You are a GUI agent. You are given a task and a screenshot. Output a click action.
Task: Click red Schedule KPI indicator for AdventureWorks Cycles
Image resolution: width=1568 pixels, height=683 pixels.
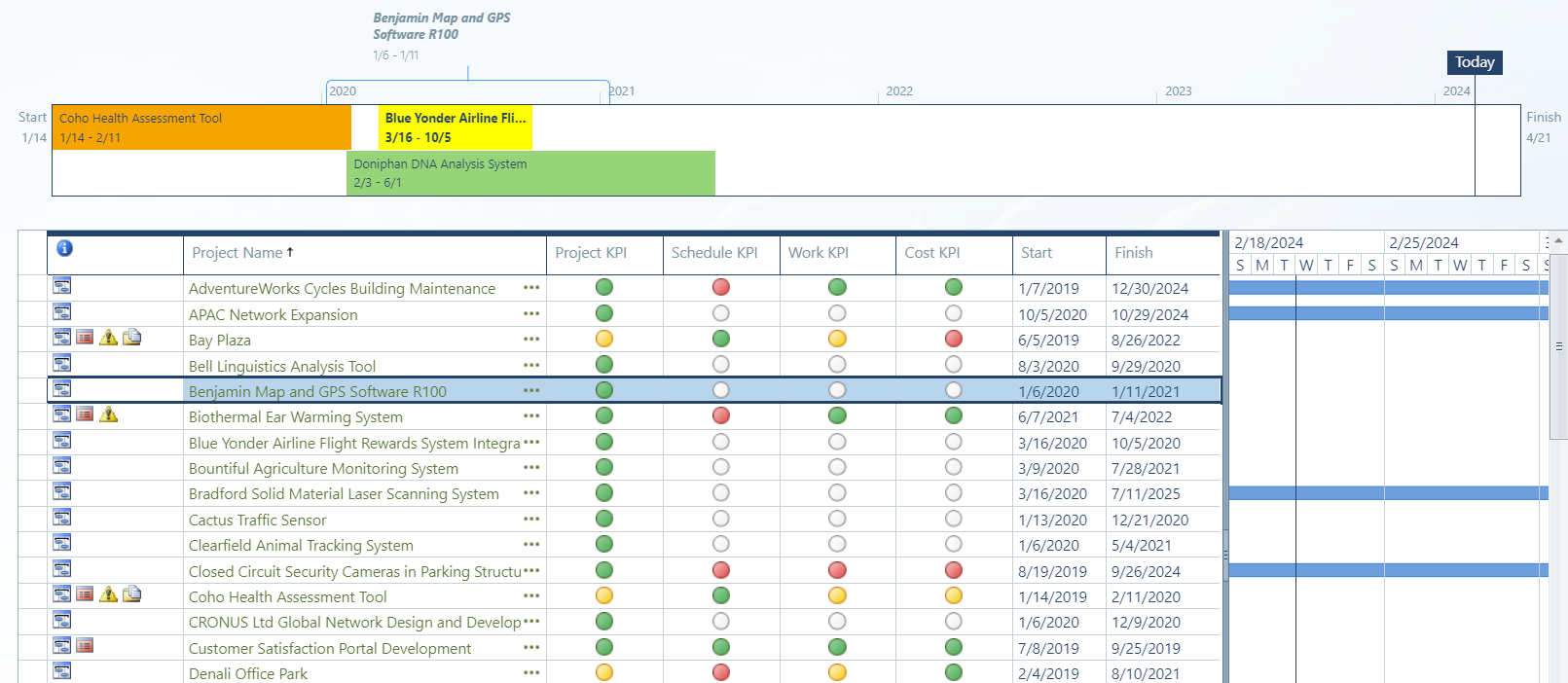[x=720, y=287]
